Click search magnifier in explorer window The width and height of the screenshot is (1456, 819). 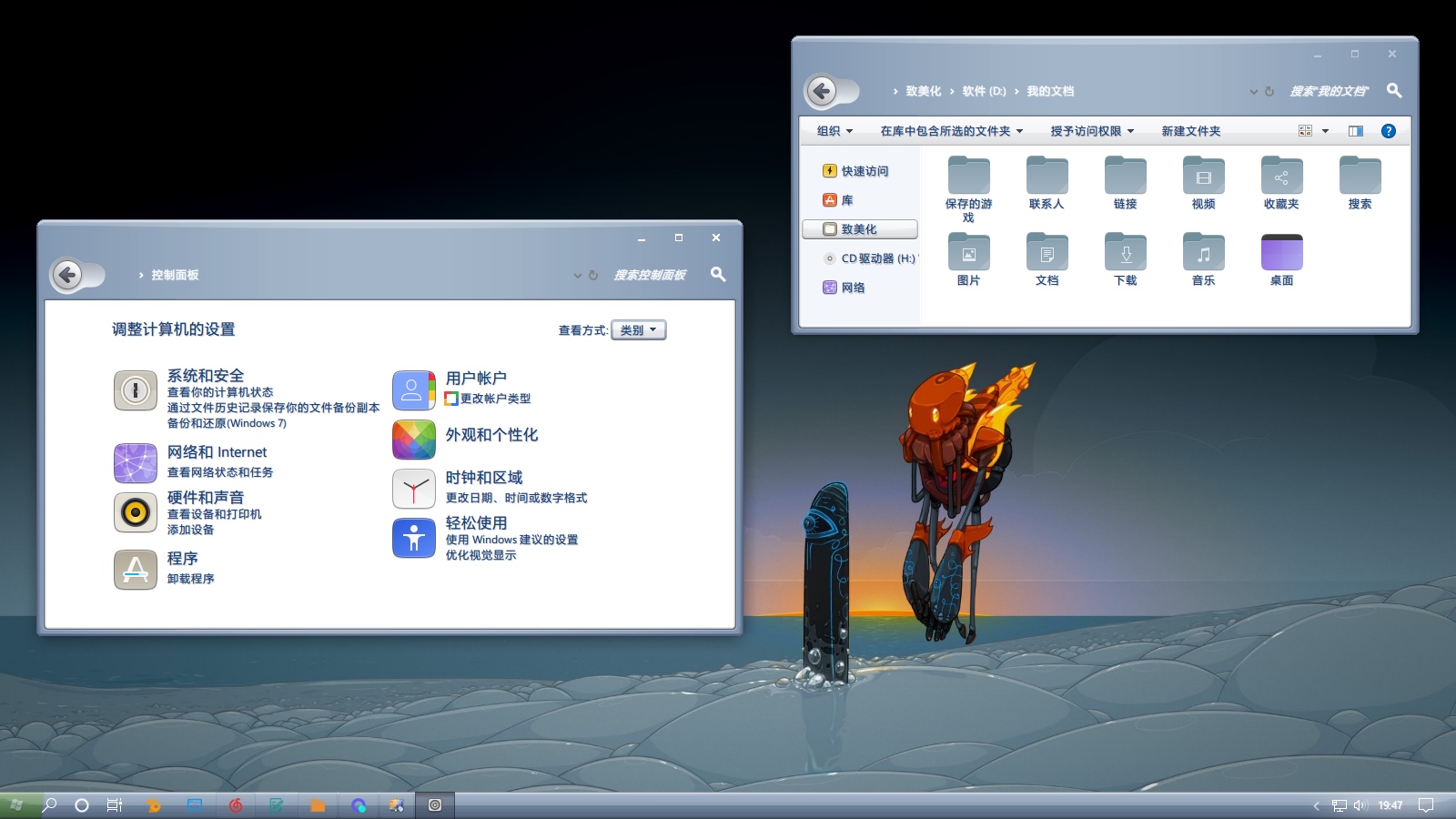tap(1394, 90)
